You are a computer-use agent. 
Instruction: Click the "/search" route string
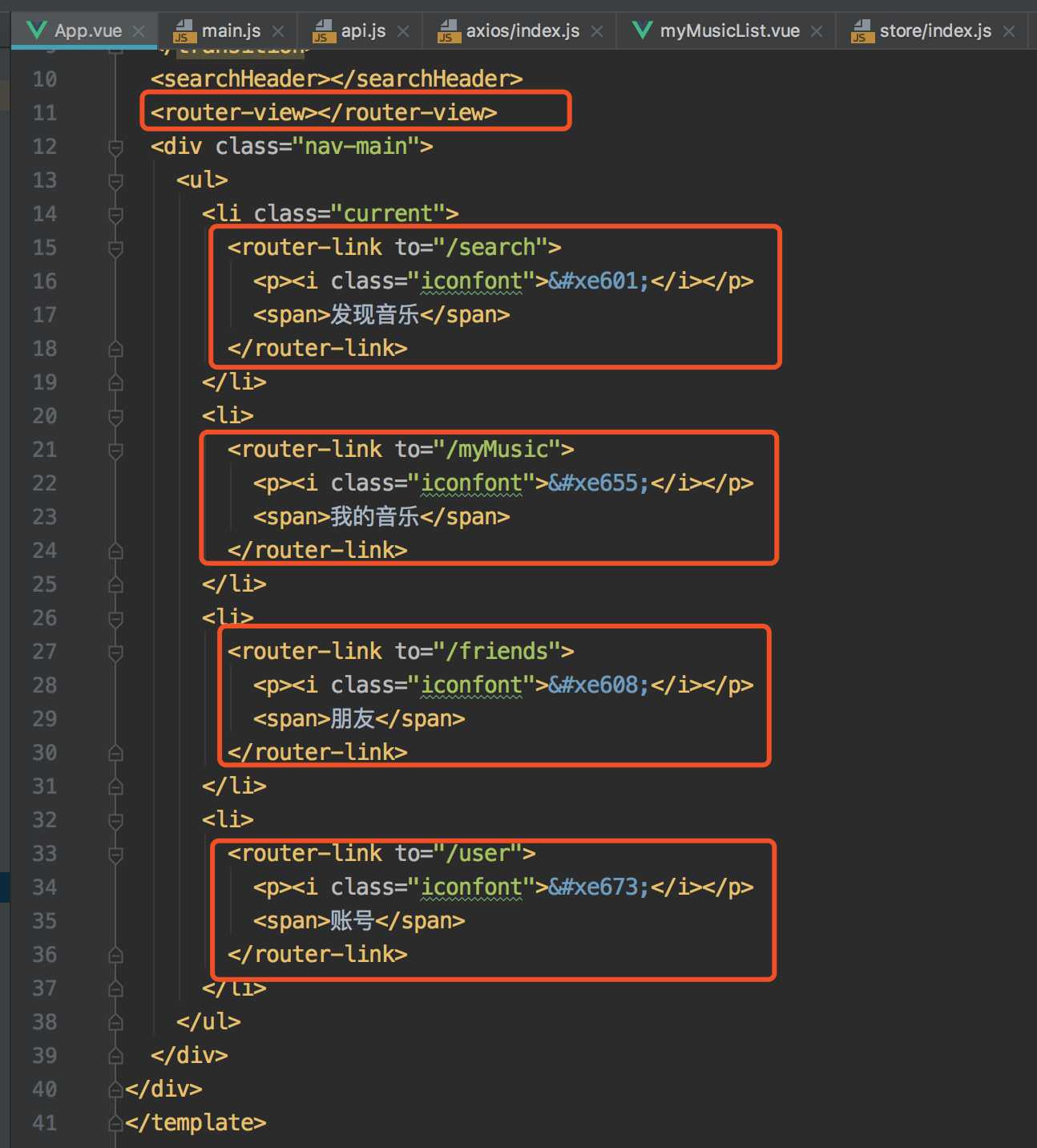pos(490,247)
